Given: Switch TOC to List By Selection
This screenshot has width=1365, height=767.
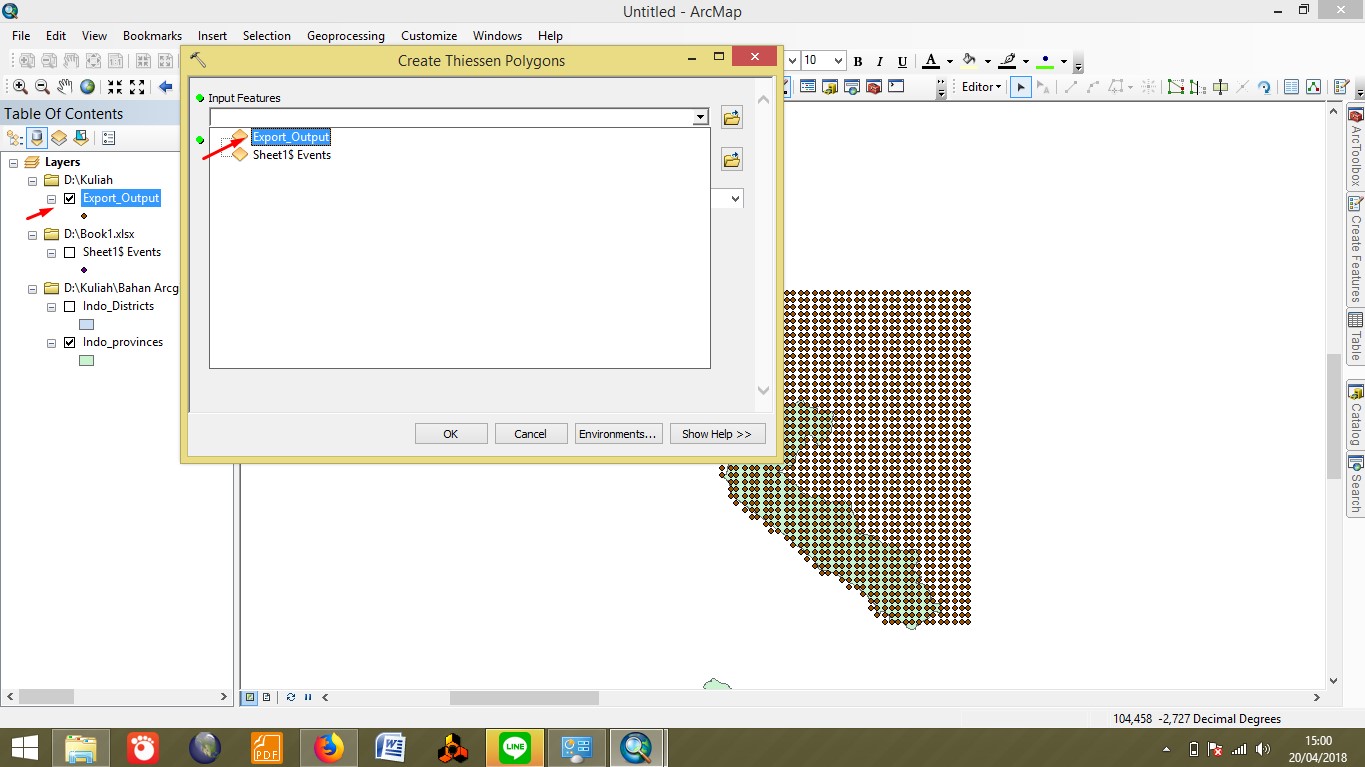Looking at the screenshot, I should [81, 138].
